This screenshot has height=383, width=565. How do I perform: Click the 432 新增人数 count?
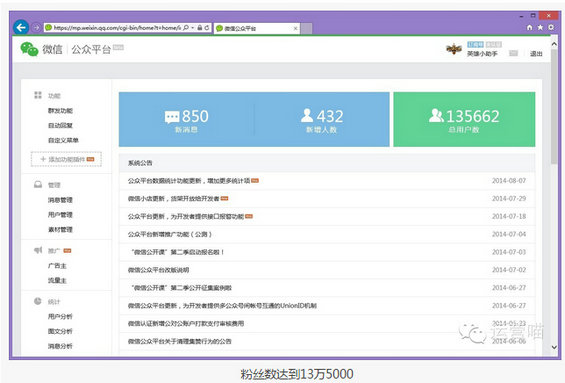[330, 116]
